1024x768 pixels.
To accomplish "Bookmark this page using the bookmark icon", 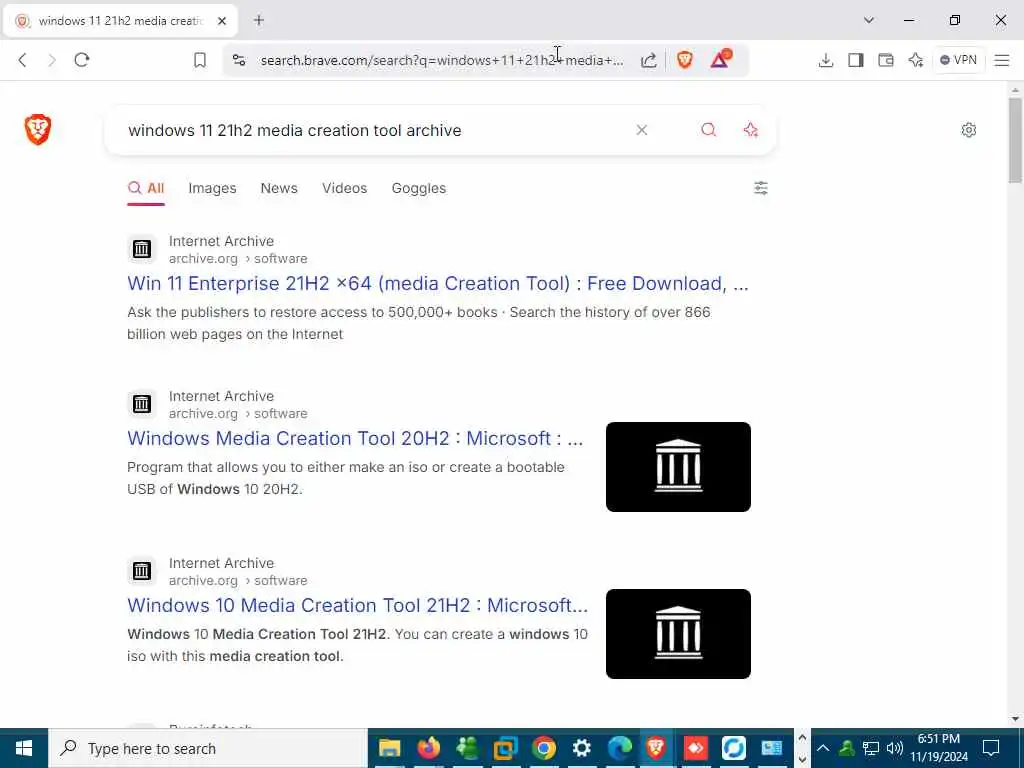I will 200,60.
